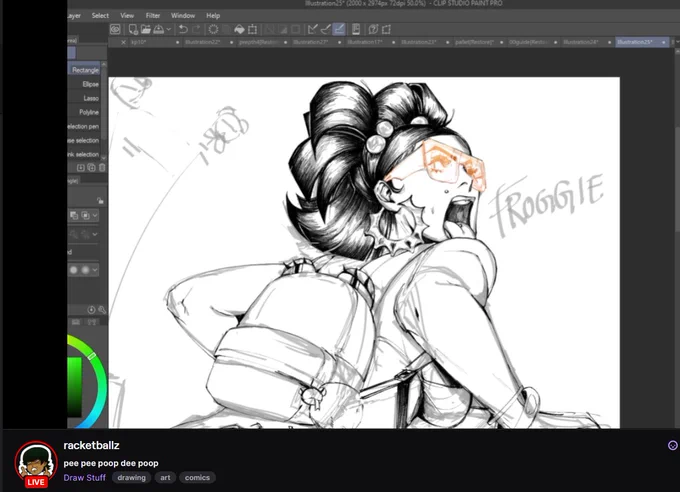Open the racketballz channel name link
The height and width of the screenshot is (492, 680).
point(92,445)
